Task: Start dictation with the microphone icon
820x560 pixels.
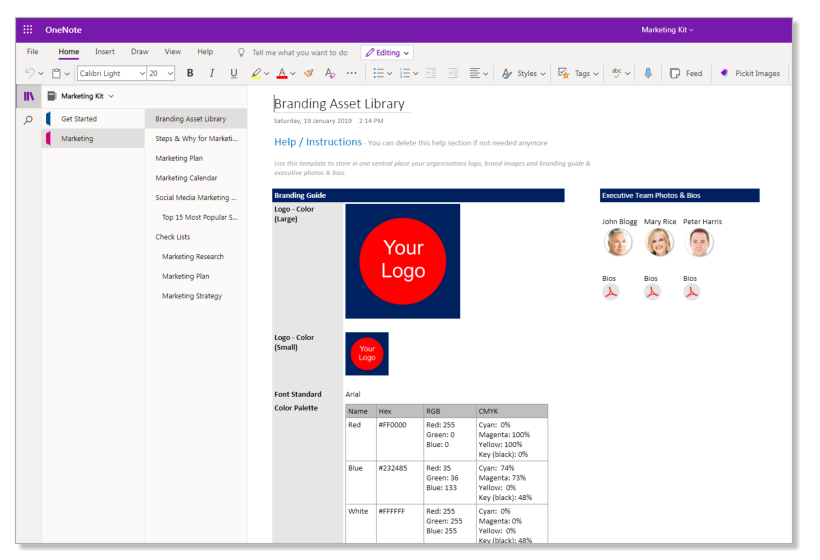Action: 648,73
